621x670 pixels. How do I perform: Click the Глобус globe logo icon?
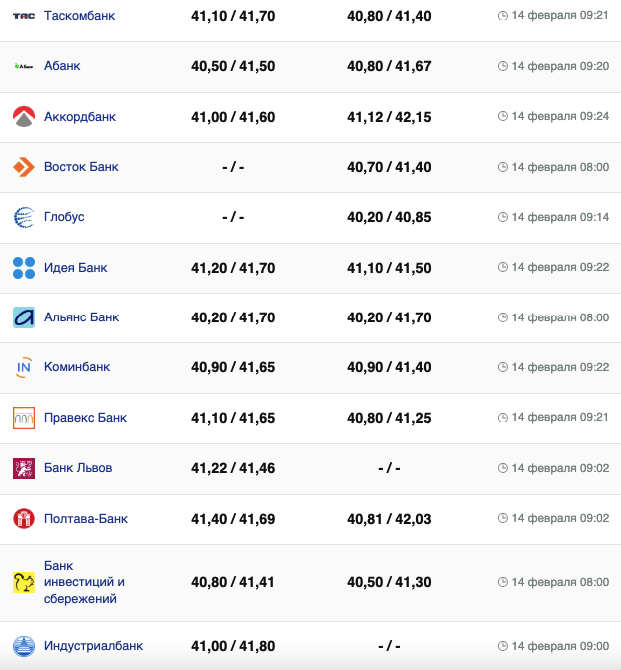click(x=24, y=217)
